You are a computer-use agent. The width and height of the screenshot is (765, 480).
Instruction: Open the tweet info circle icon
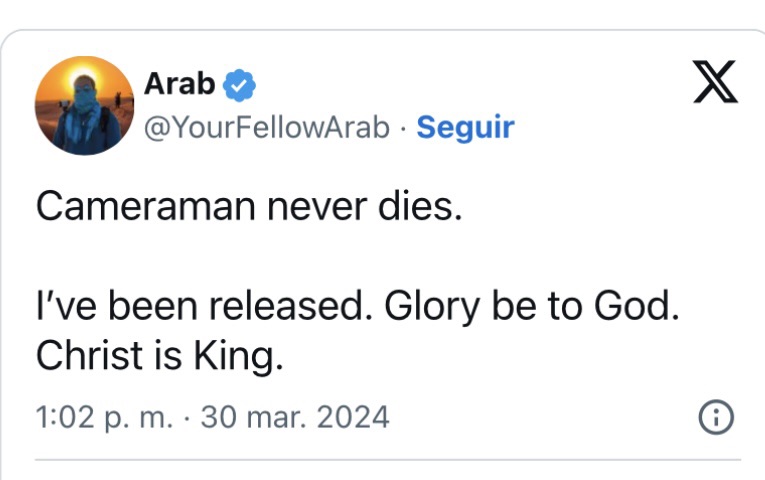(714, 417)
